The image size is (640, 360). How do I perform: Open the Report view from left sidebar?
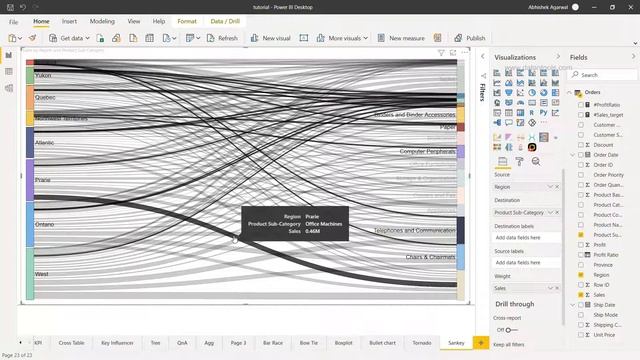pos(9,55)
